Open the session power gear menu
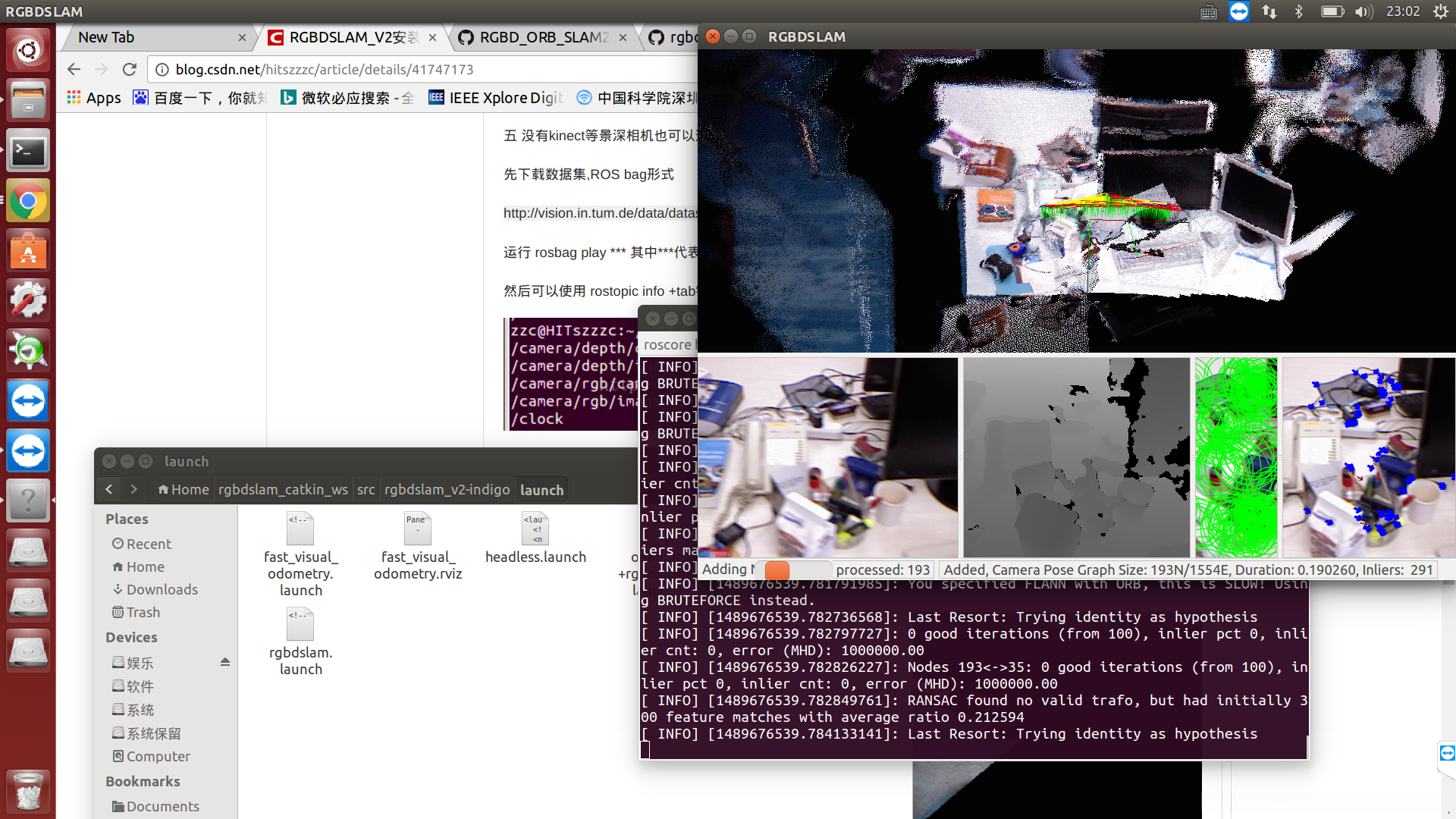Image resolution: width=1456 pixels, height=819 pixels. pyautogui.click(x=1440, y=11)
